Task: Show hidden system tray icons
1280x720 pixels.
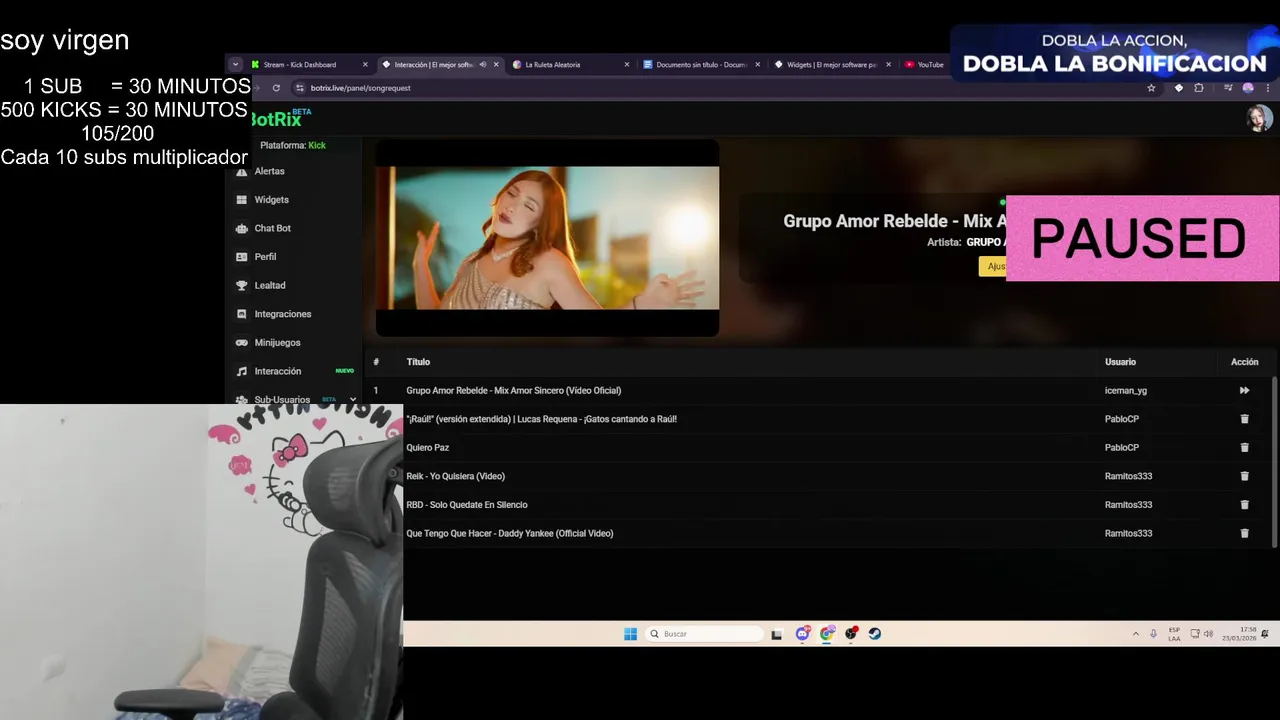Action: click(1135, 634)
